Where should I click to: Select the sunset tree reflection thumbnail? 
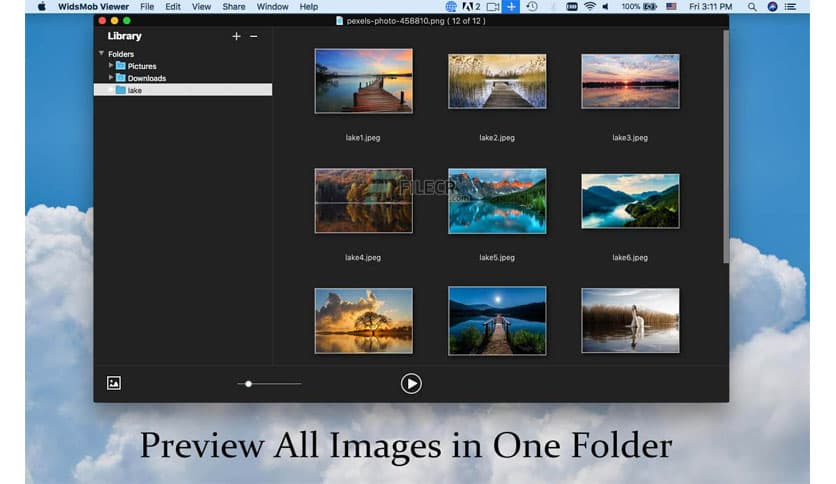(364, 321)
